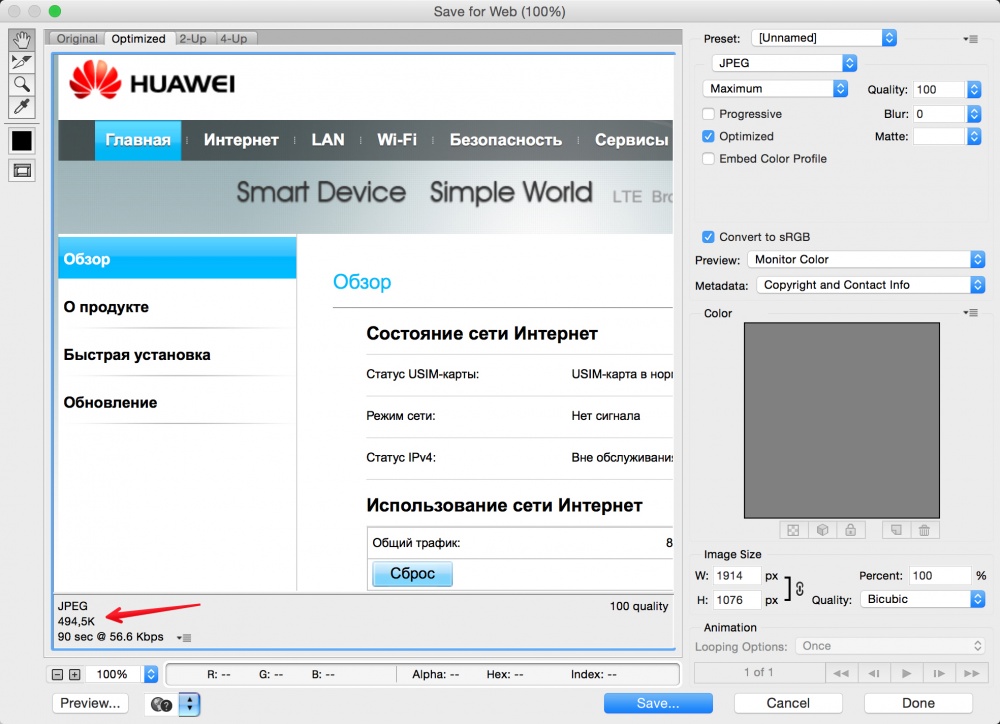Open the zoom level dropdown
The image size is (1000, 724).
click(x=151, y=674)
